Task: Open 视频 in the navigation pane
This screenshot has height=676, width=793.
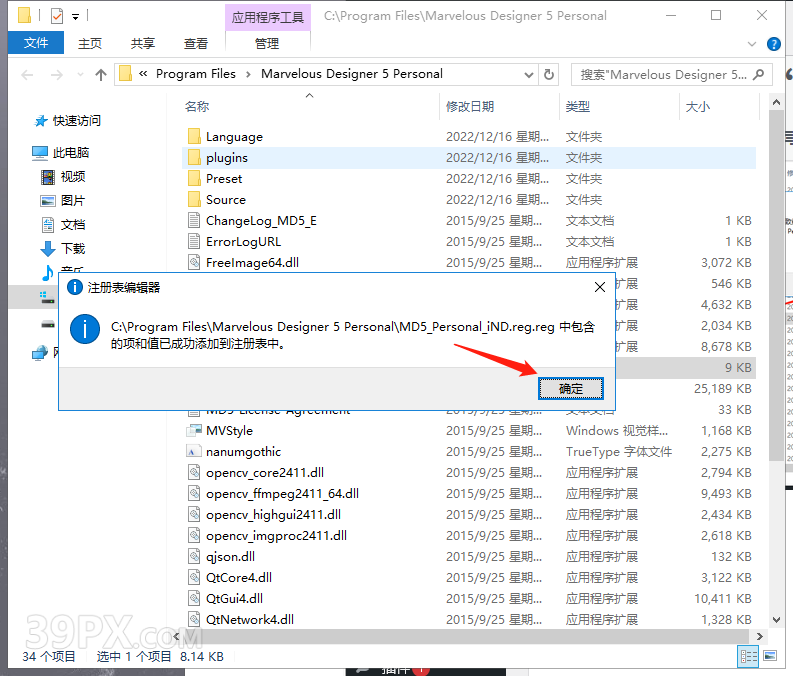Action: point(73,176)
